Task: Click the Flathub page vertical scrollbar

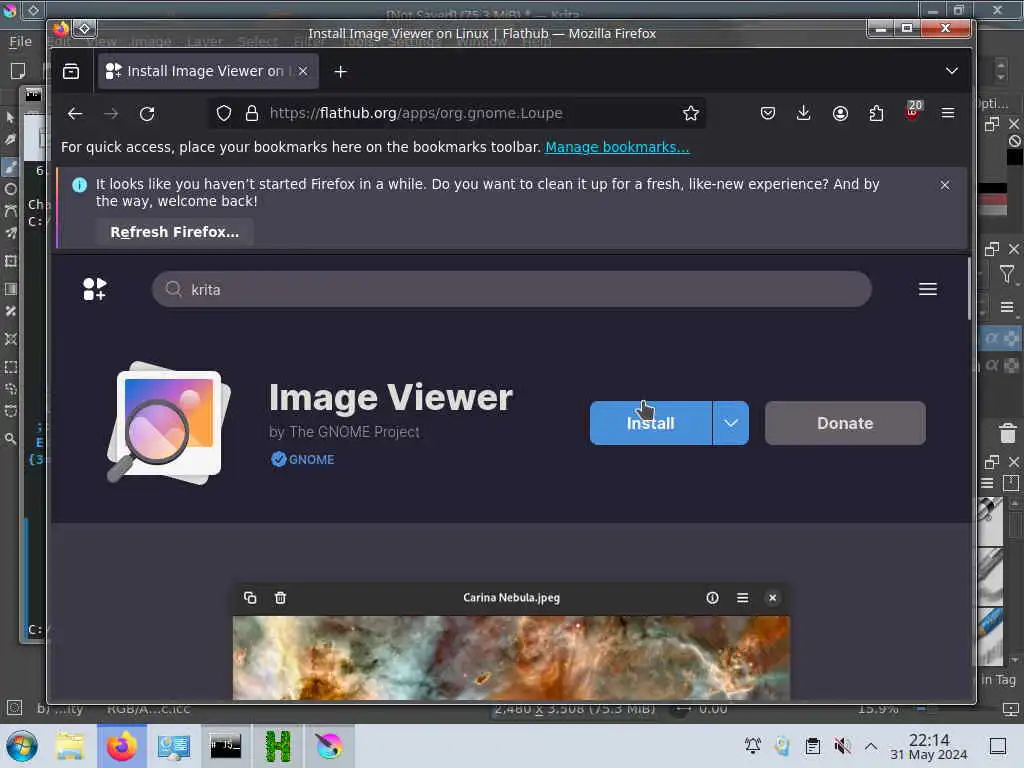Action: click(x=969, y=288)
